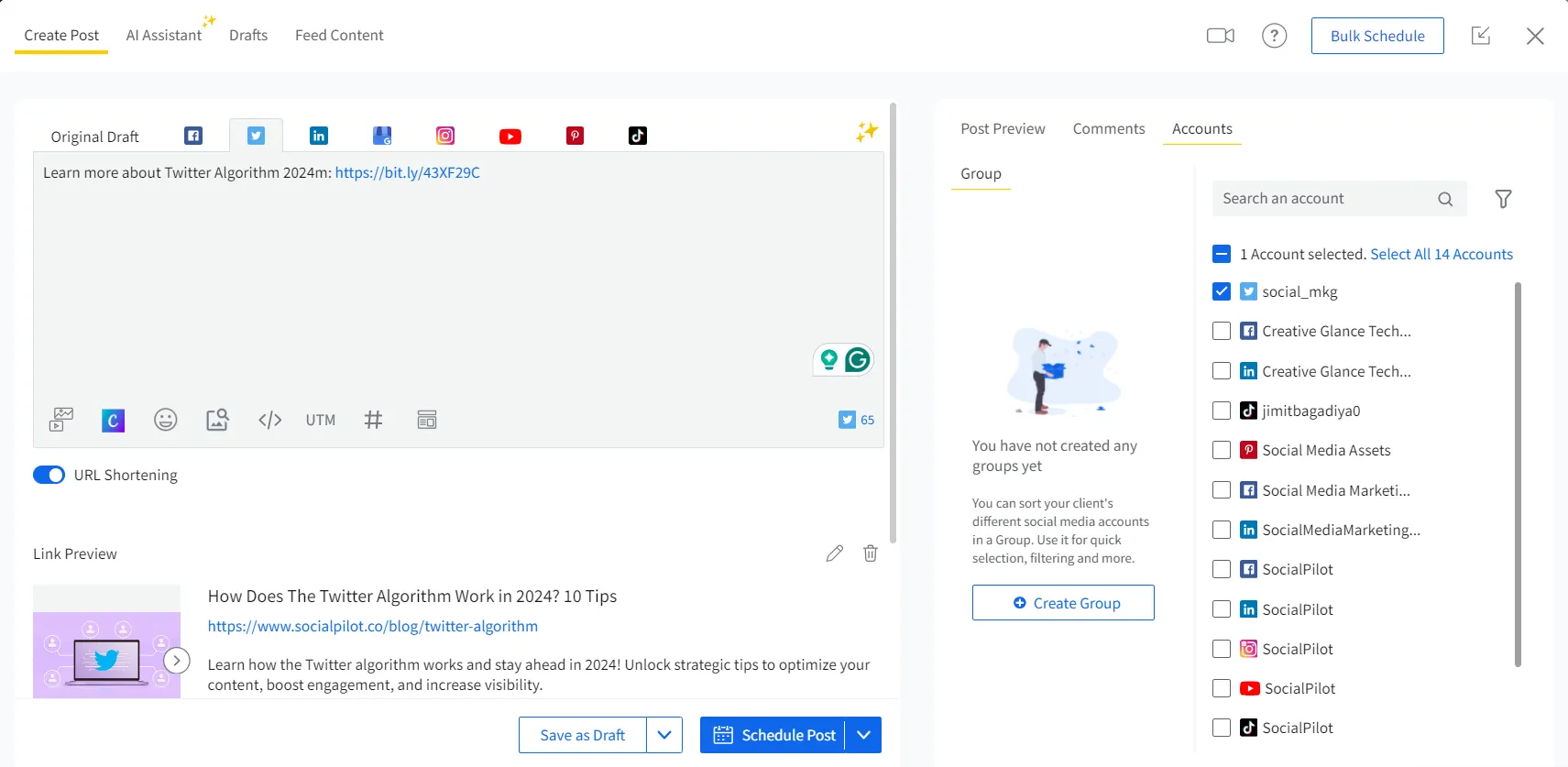
Task: Open the TikTok post tab
Action: tap(638, 136)
